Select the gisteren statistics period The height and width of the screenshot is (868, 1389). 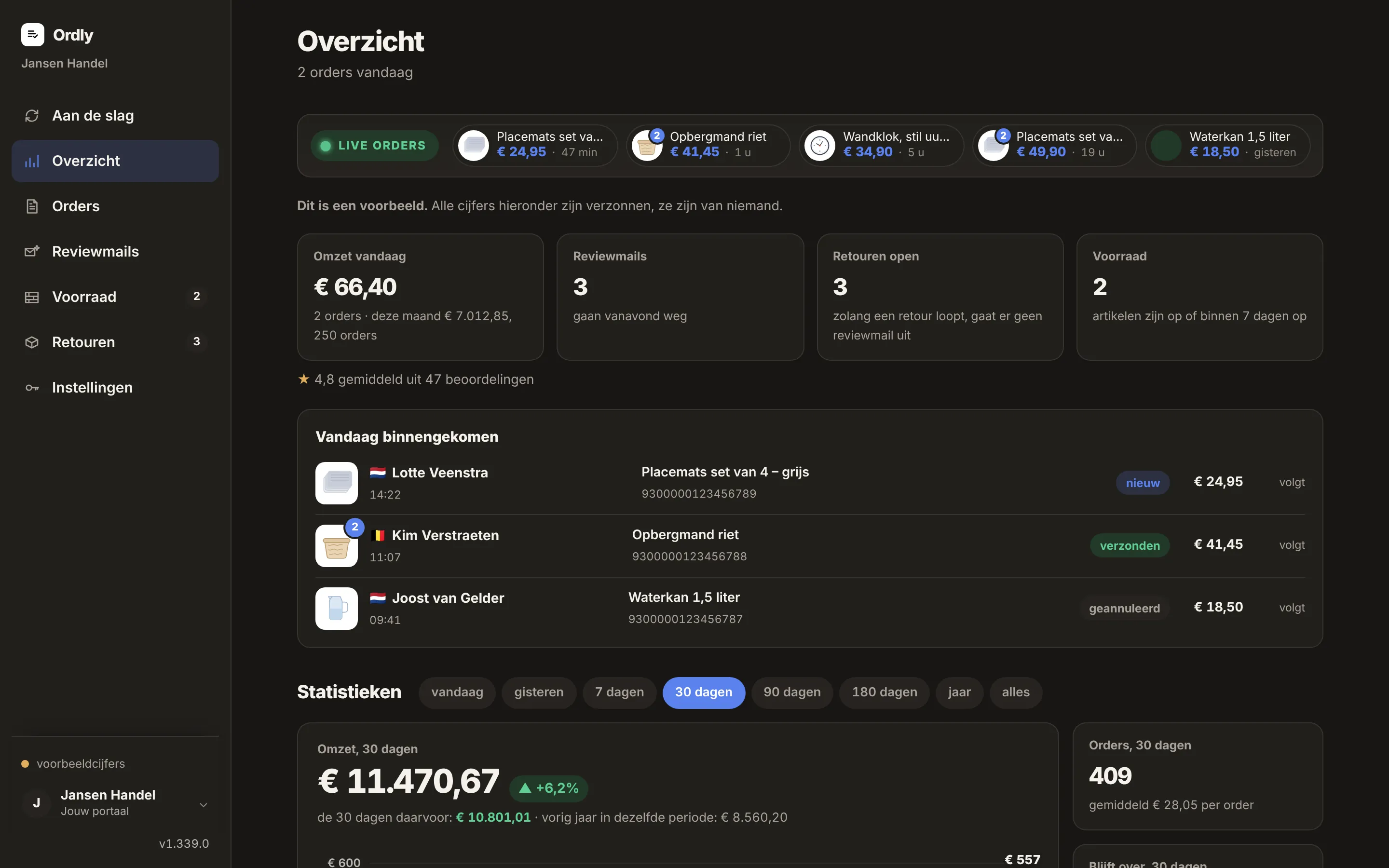tap(538, 692)
